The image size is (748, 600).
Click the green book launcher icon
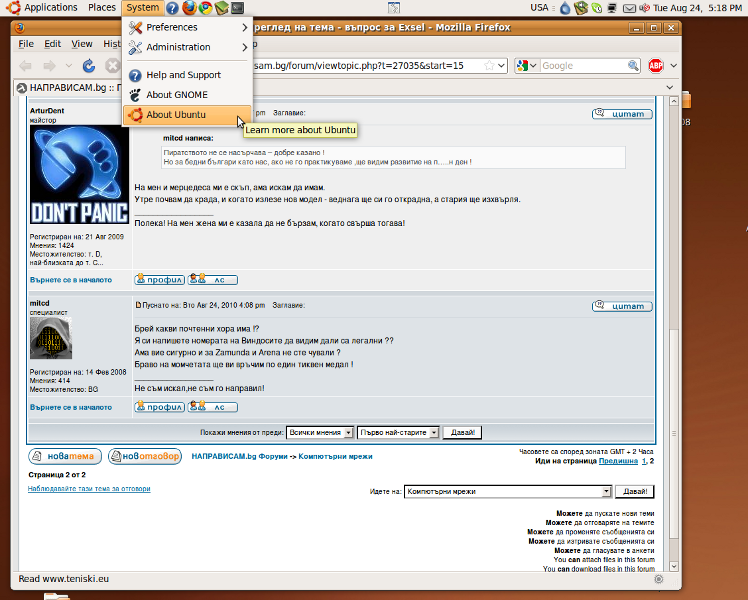coord(221,8)
